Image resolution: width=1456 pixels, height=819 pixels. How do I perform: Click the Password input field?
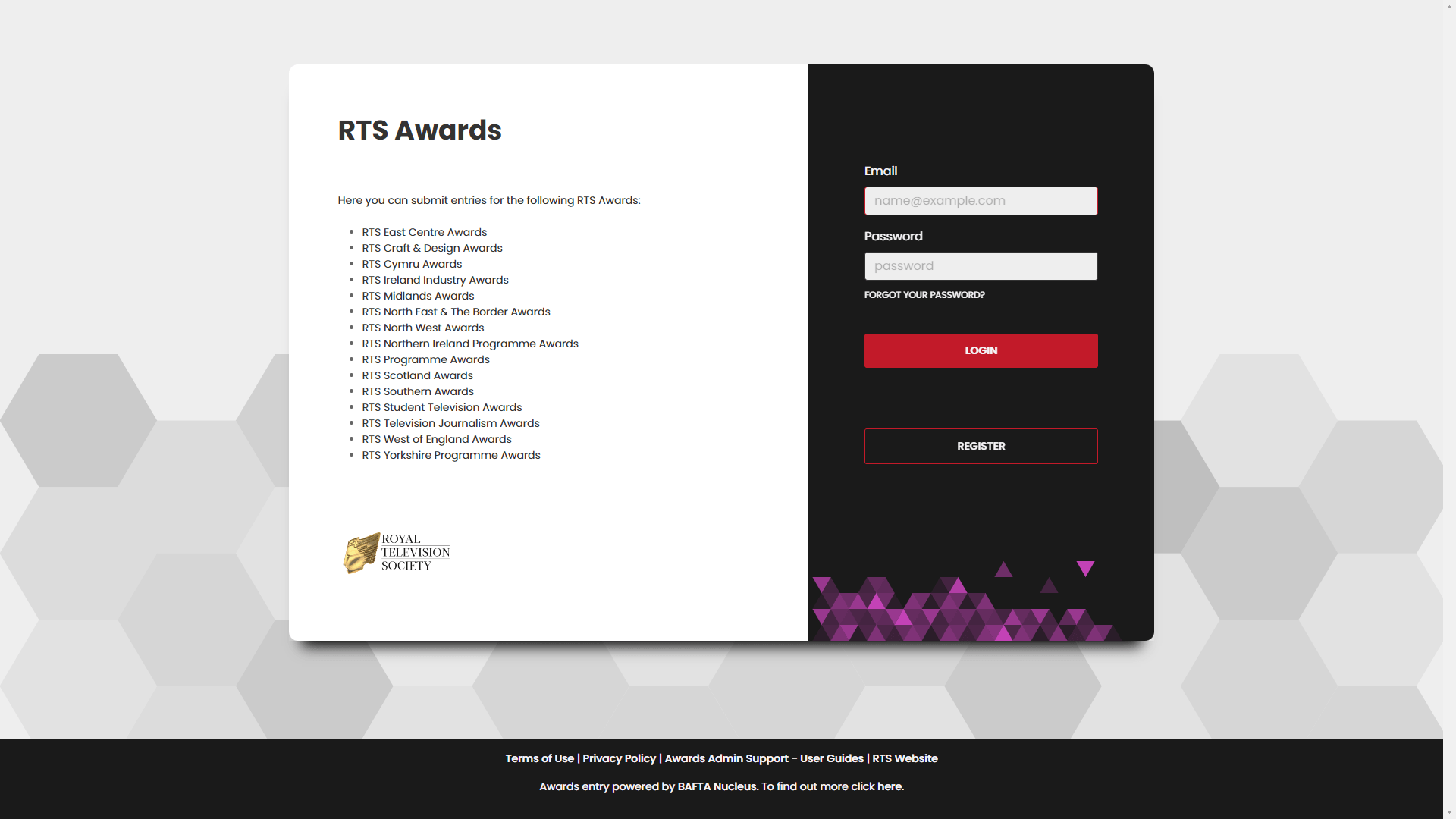(x=981, y=266)
